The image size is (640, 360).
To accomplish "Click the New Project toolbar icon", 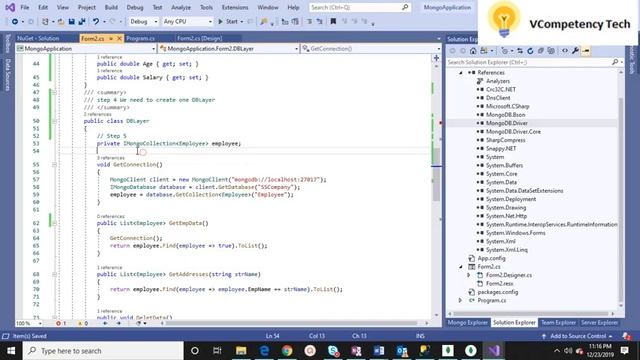I will (45, 22).
